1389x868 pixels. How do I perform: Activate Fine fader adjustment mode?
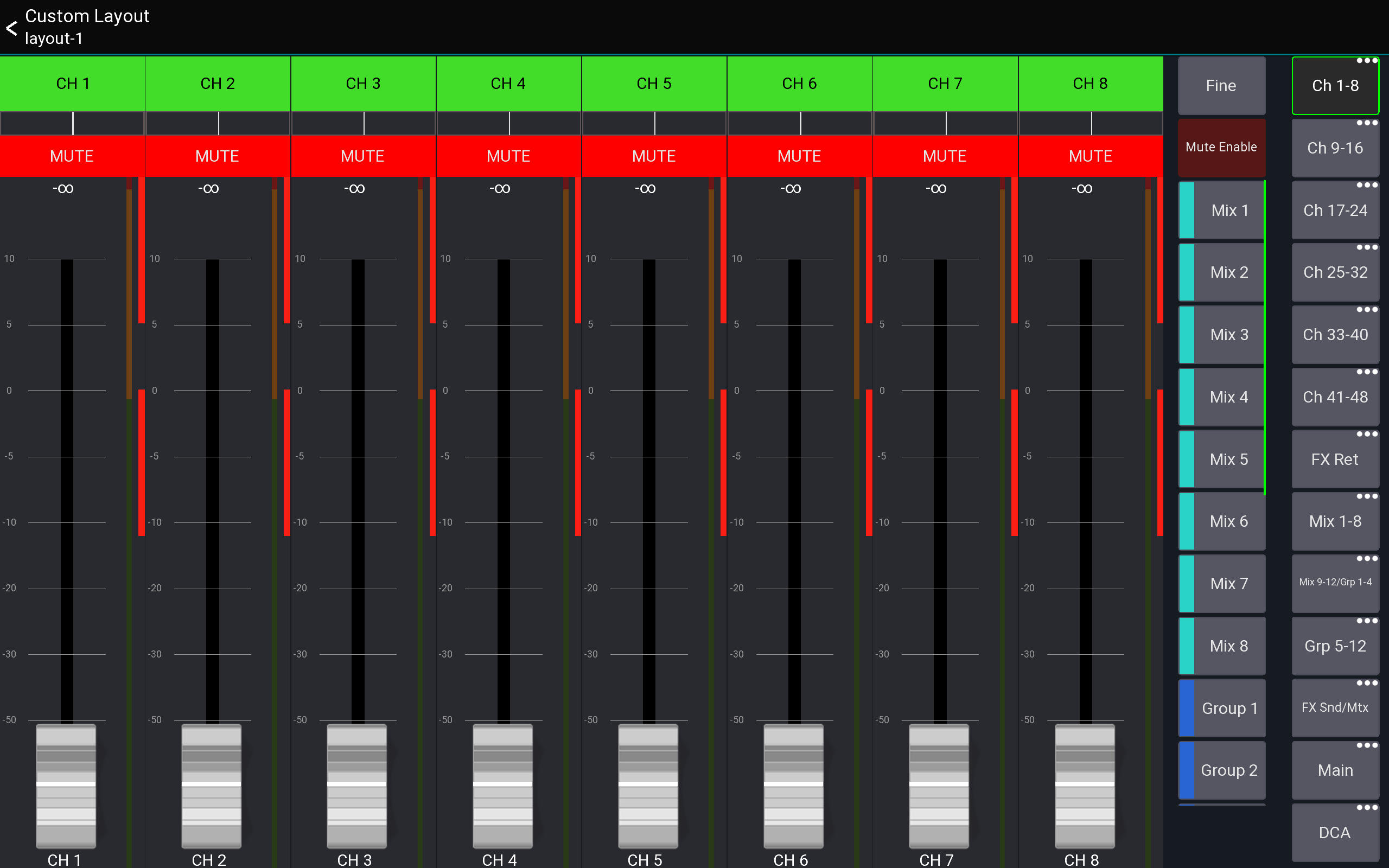[1221, 85]
